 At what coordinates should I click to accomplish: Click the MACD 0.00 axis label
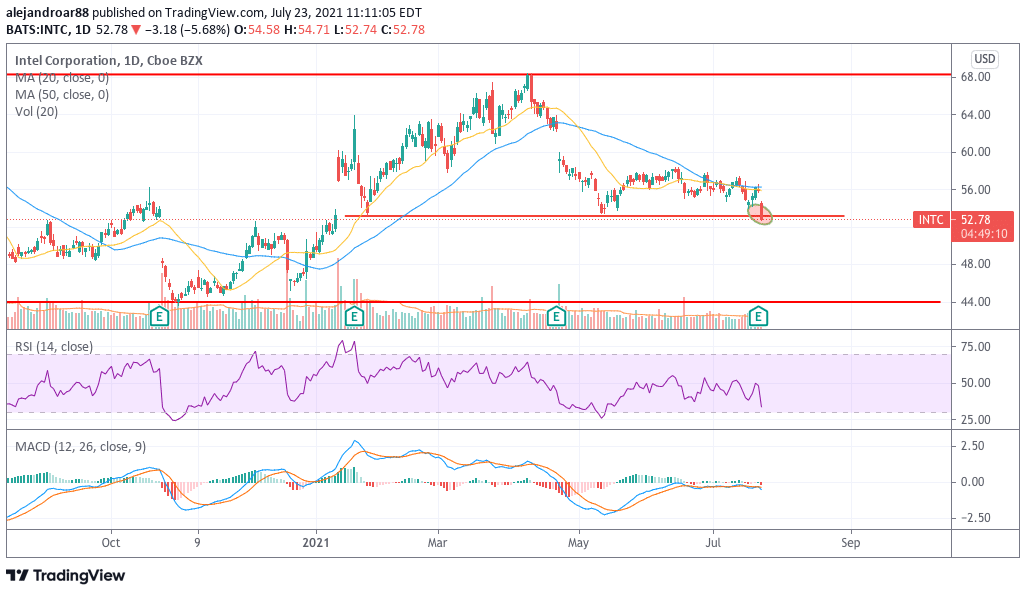972,481
